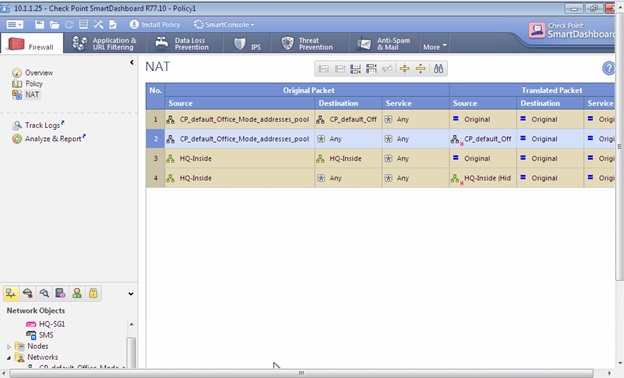The width and height of the screenshot is (624, 378).
Task: Select the VPN Communities lock tab icon
Action: (93, 294)
